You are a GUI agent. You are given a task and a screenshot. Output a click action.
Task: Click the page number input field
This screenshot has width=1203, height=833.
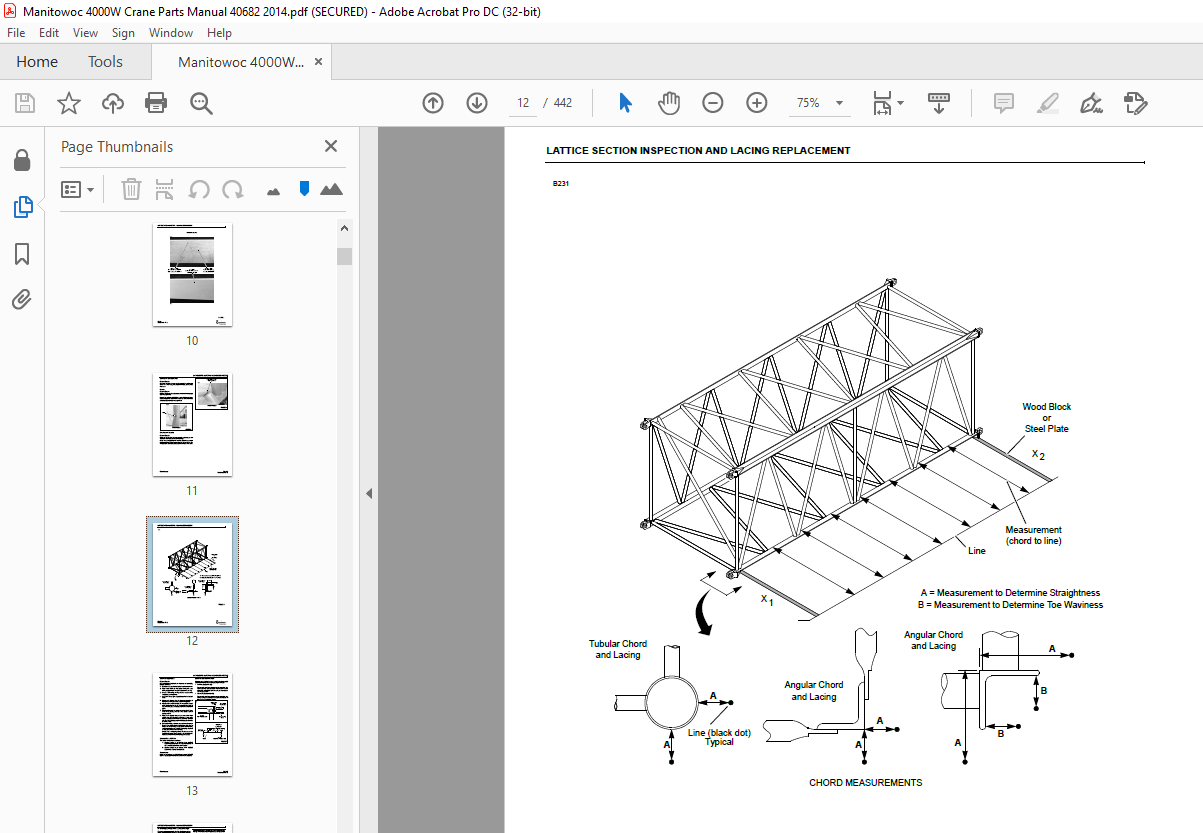pyautogui.click(x=523, y=103)
